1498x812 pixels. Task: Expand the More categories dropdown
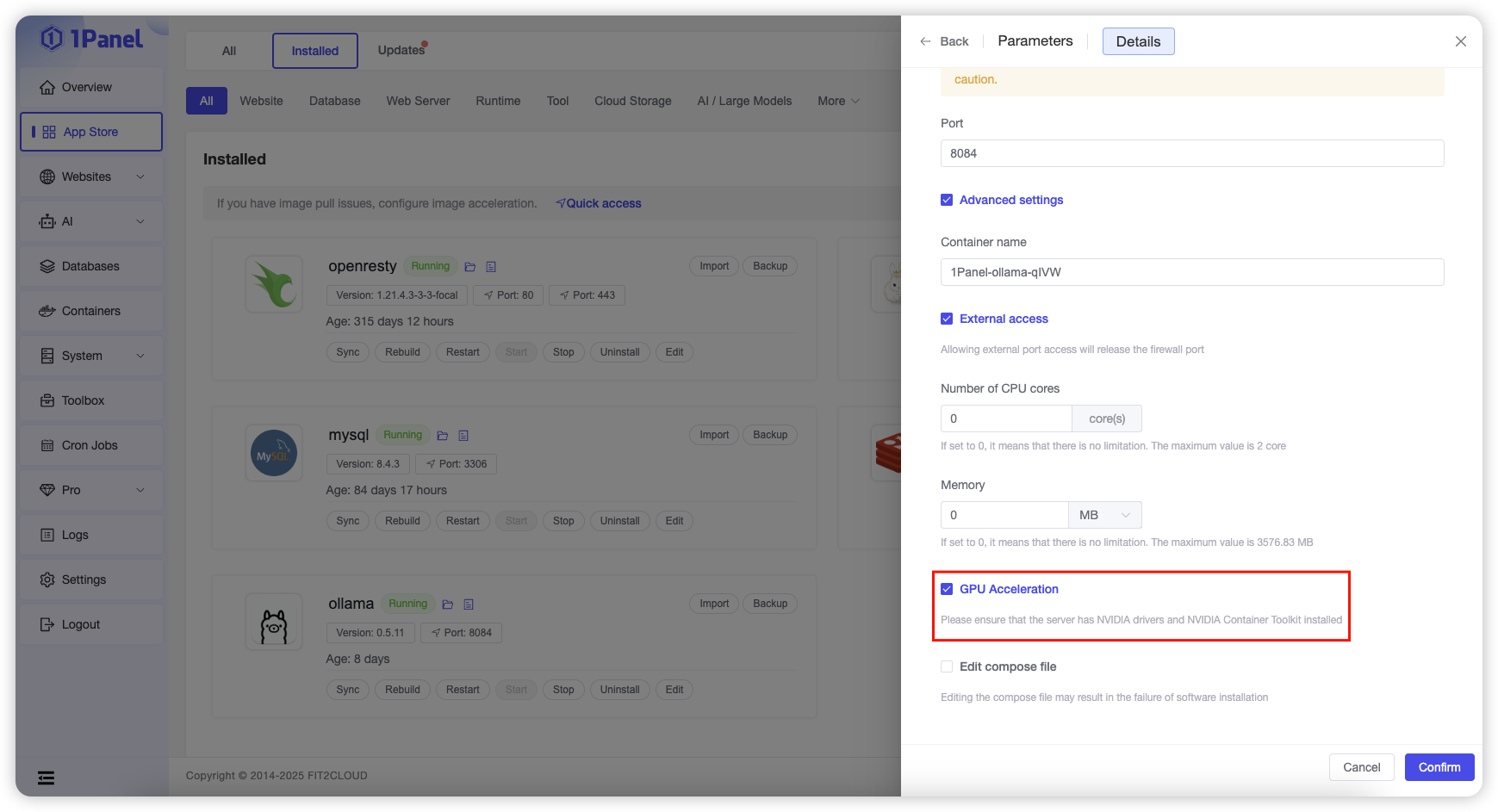(838, 101)
